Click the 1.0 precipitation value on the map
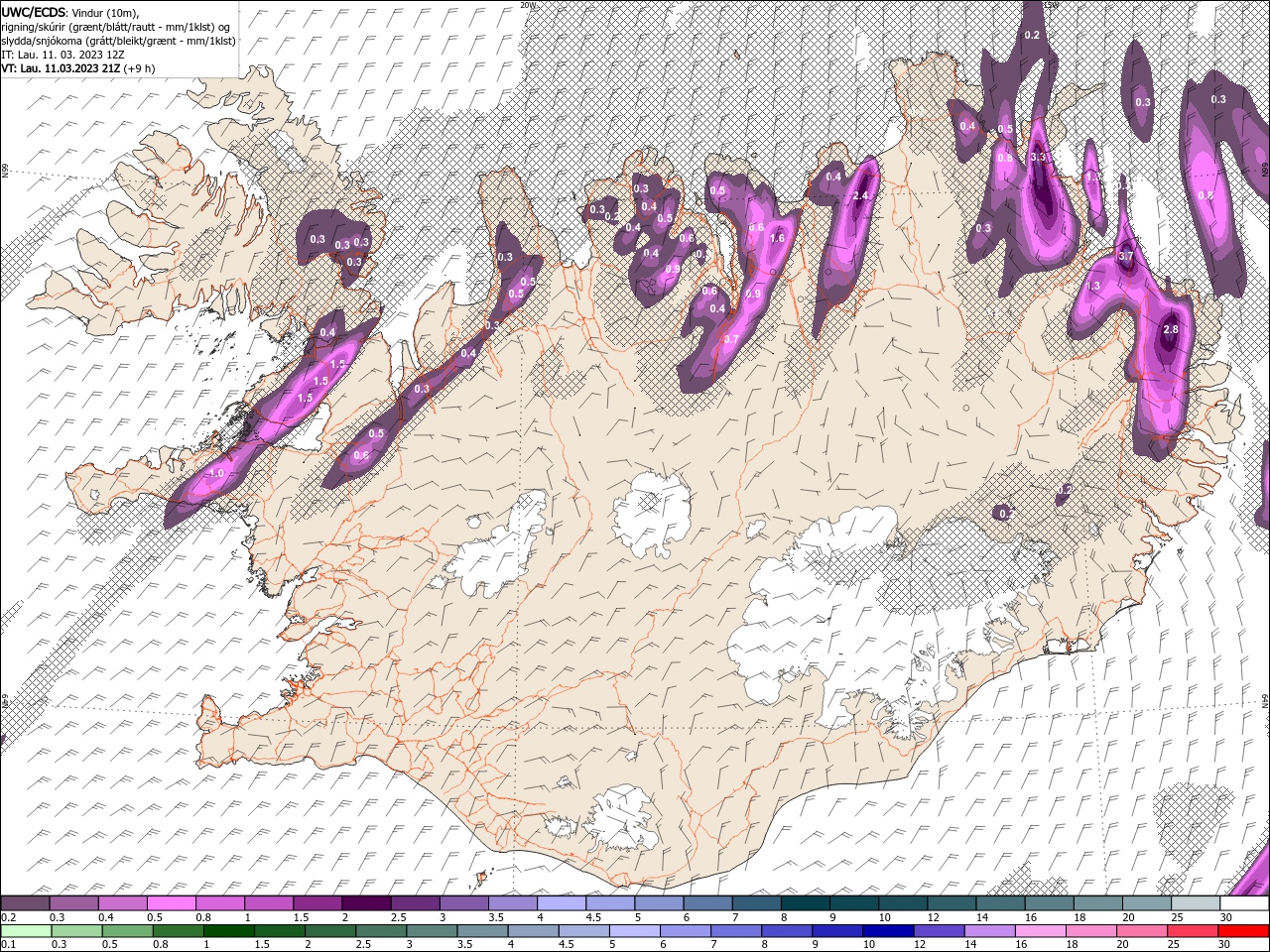The width and height of the screenshot is (1270, 952). click(216, 474)
